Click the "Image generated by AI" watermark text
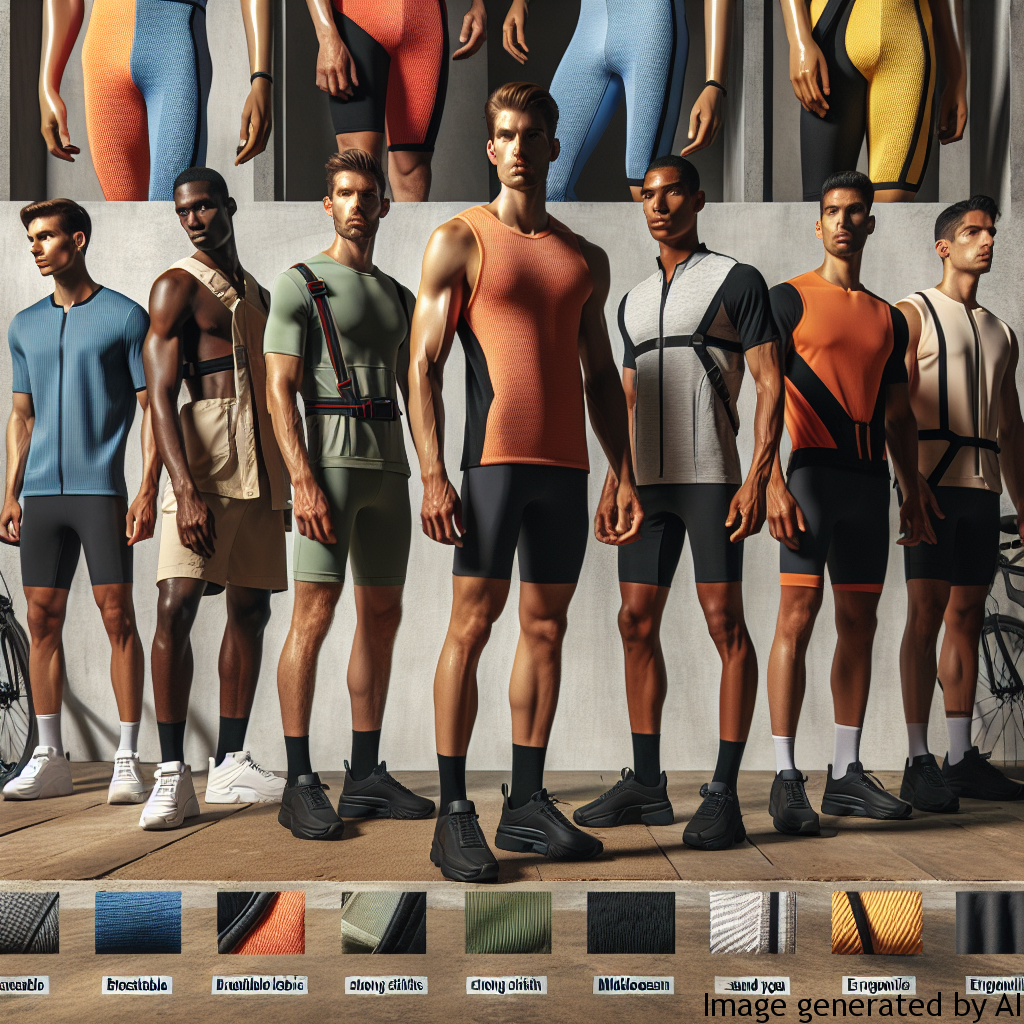Screen dimensions: 1024x1024 (x=862, y=1005)
